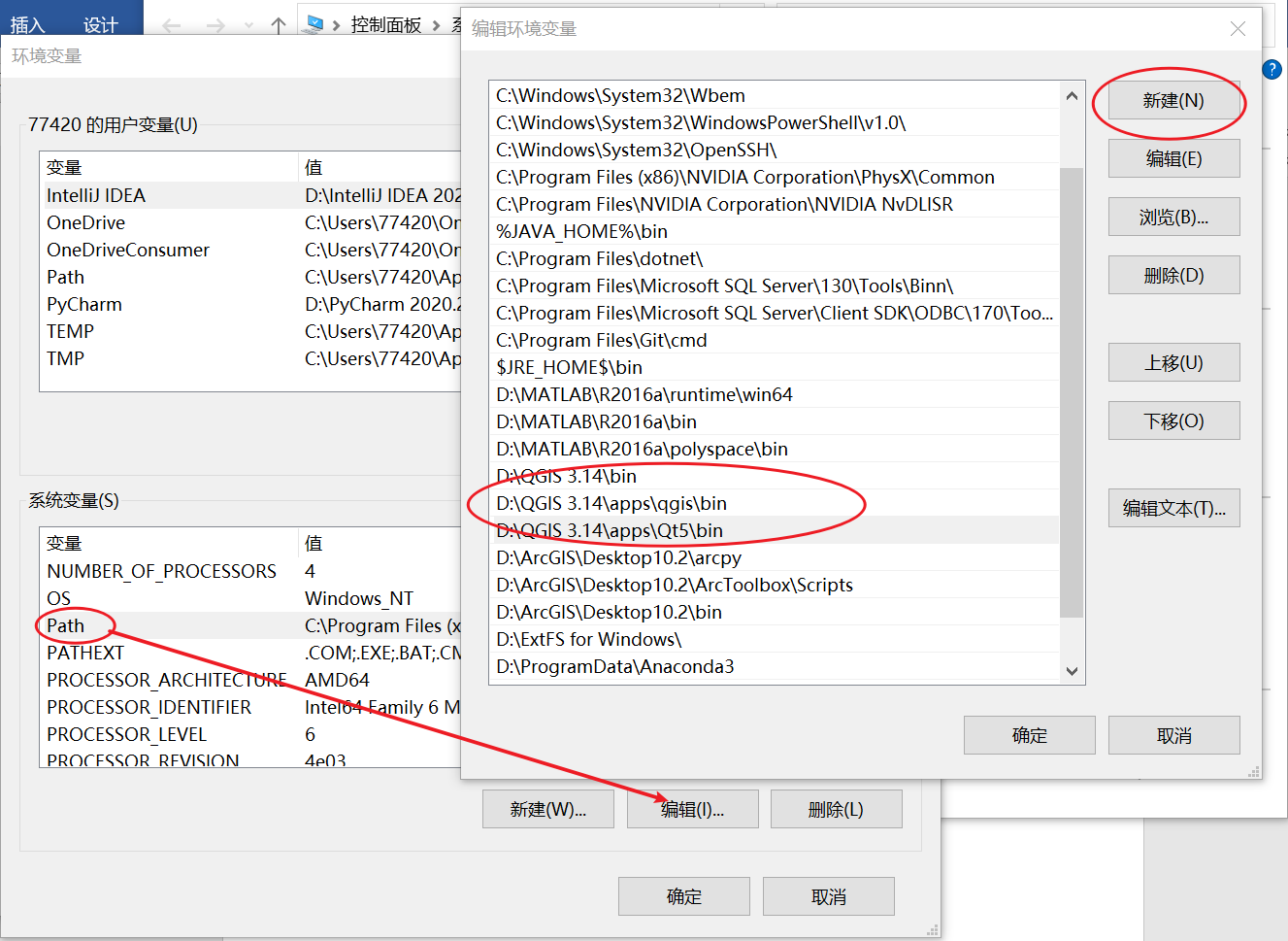Select C:\Program Files\Git\cmd entry

tap(775, 340)
